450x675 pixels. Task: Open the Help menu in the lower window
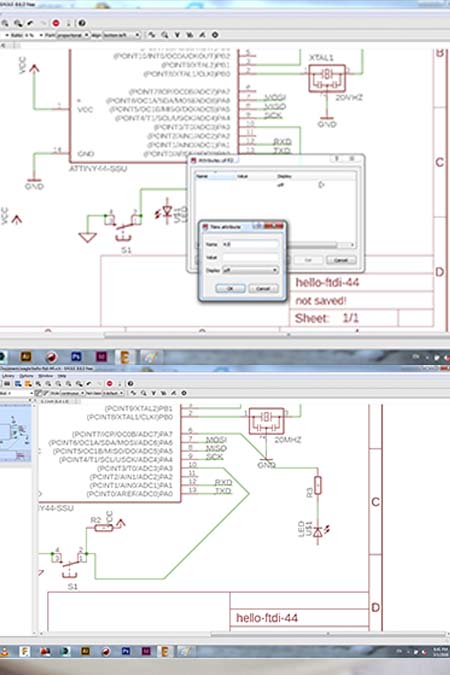[62, 376]
